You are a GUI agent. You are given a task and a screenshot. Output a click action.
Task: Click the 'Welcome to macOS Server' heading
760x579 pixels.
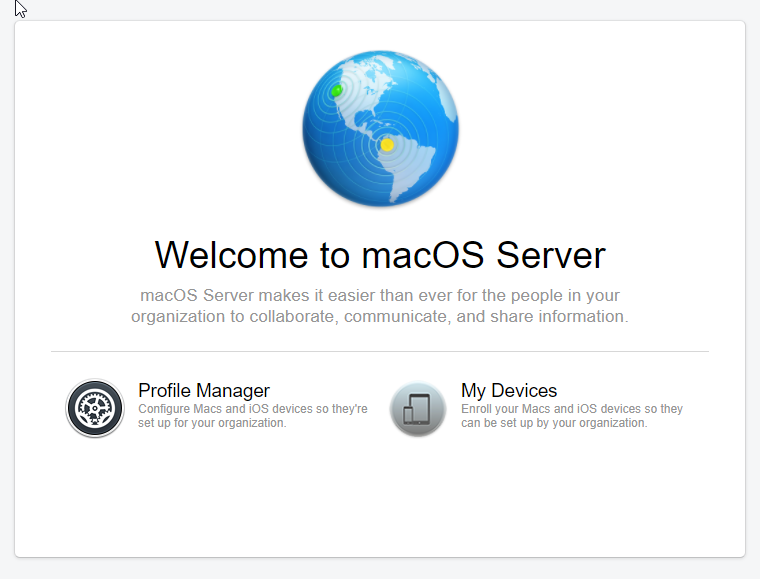pos(380,255)
